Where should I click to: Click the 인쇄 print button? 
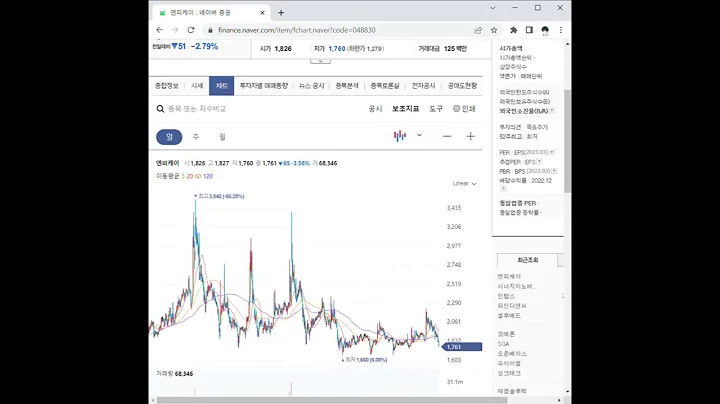tap(464, 109)
